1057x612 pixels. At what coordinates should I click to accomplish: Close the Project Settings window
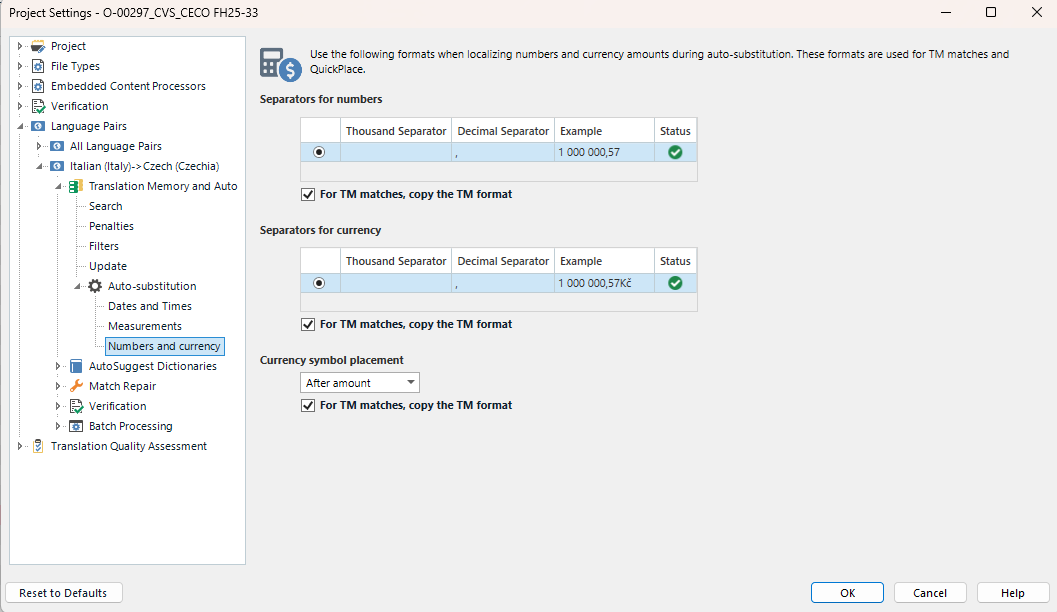click(1037, 12)
